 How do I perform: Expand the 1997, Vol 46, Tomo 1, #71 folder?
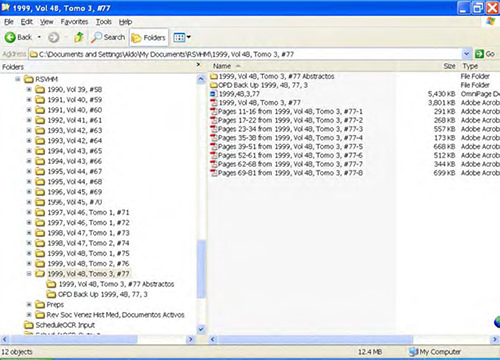coord(29,212)
